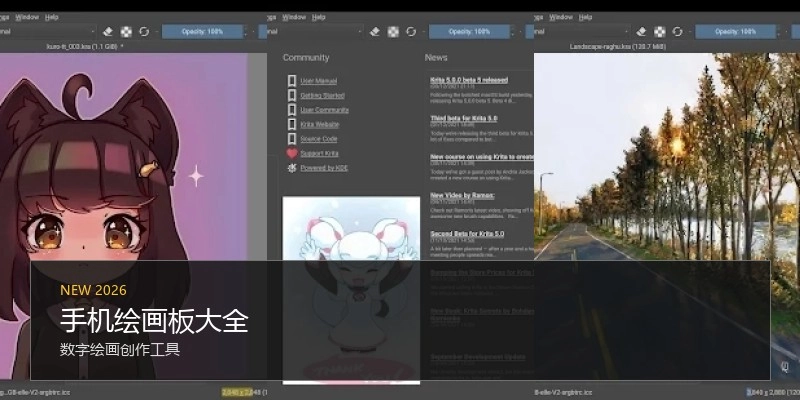
Task: Open the Support Krita link
Action: (319, 153)
